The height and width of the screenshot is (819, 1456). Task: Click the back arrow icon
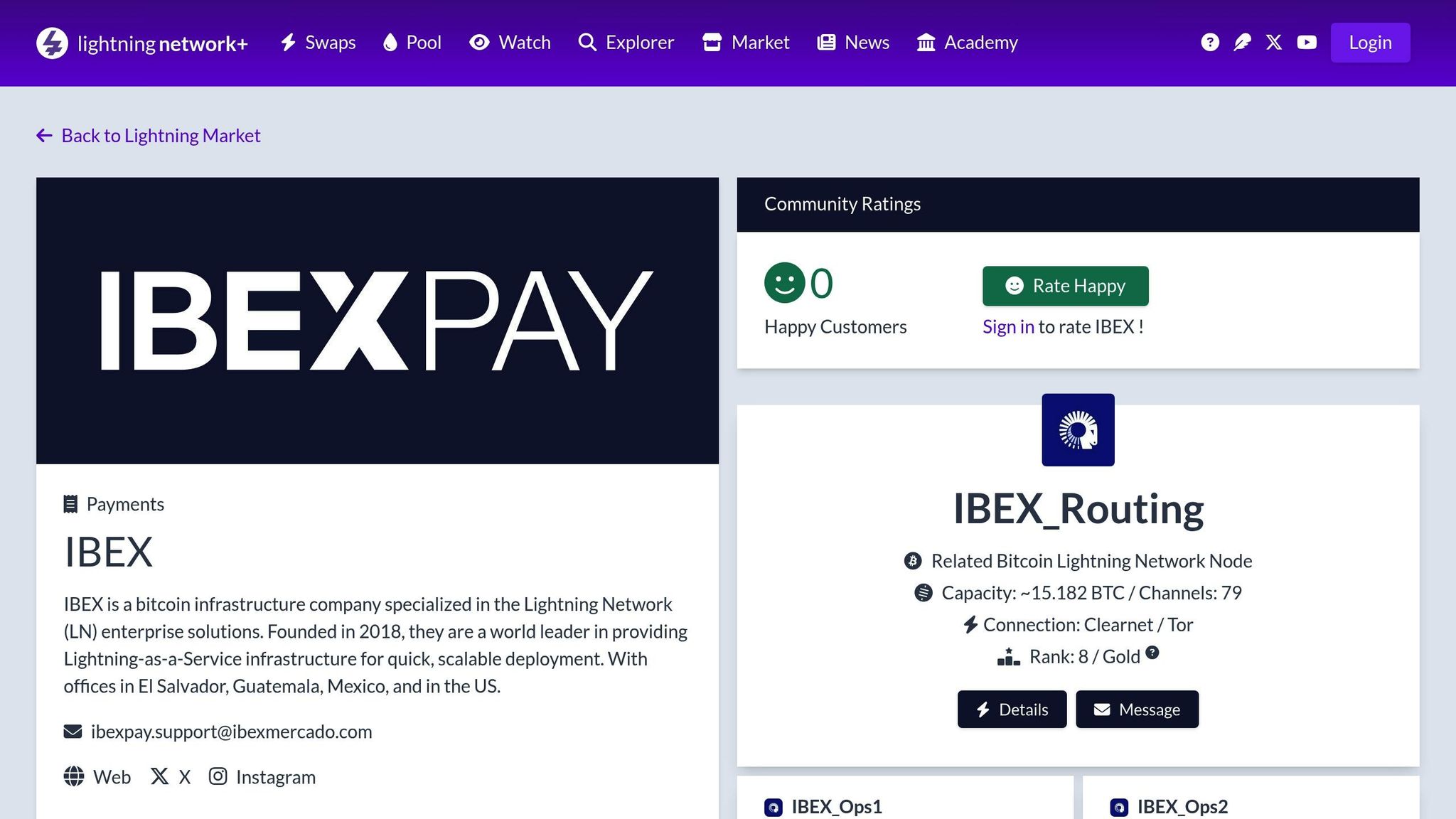coord(44,135)
